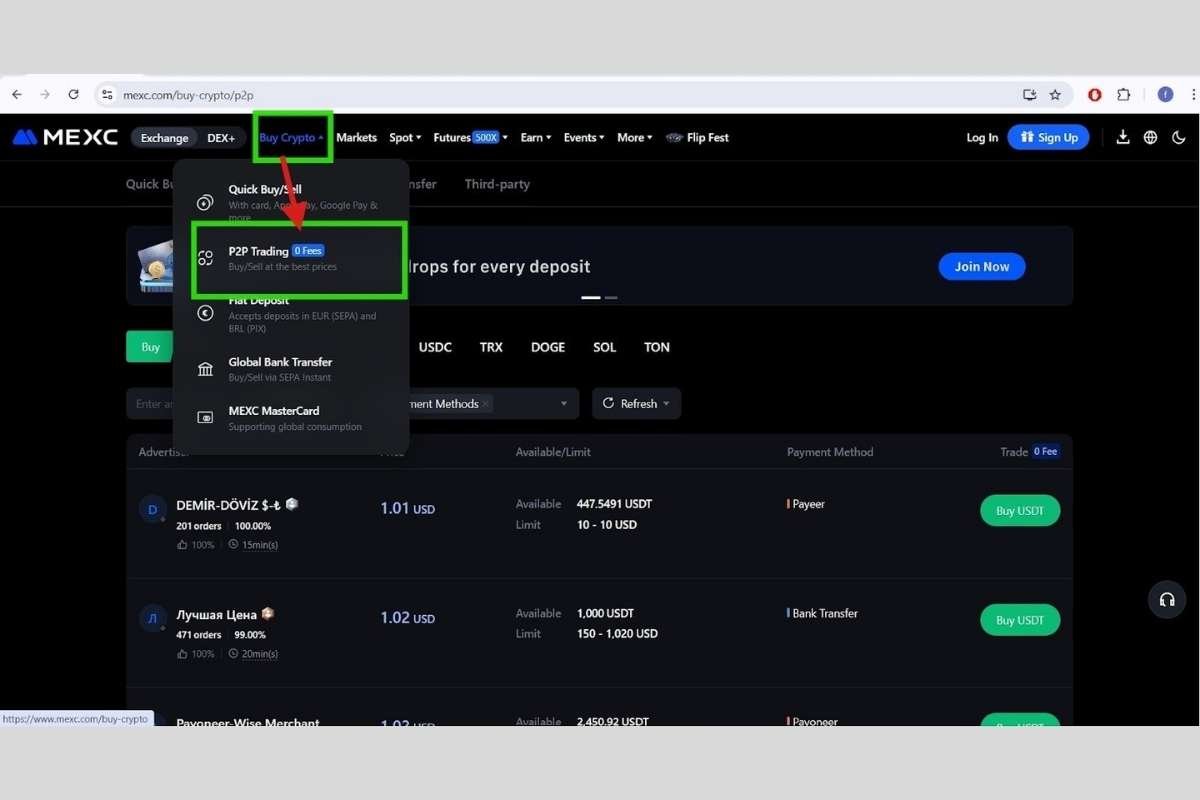Image resolution: width=1200 pixels, height=800 pixels.
Task: Toggle dark mode with the moon icon
Action: (1179, 137)
